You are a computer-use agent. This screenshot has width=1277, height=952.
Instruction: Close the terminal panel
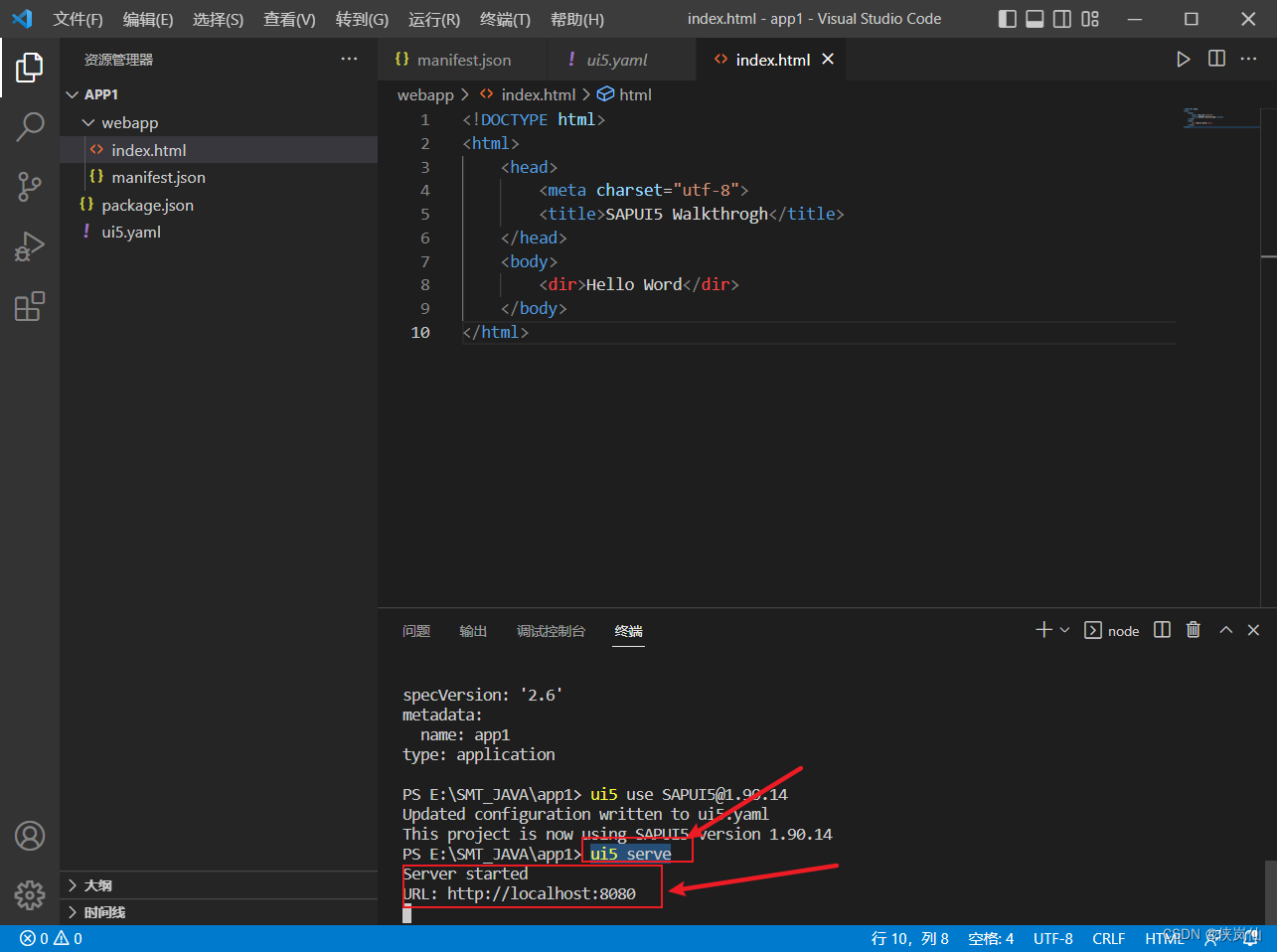(x=1253, y=630)
